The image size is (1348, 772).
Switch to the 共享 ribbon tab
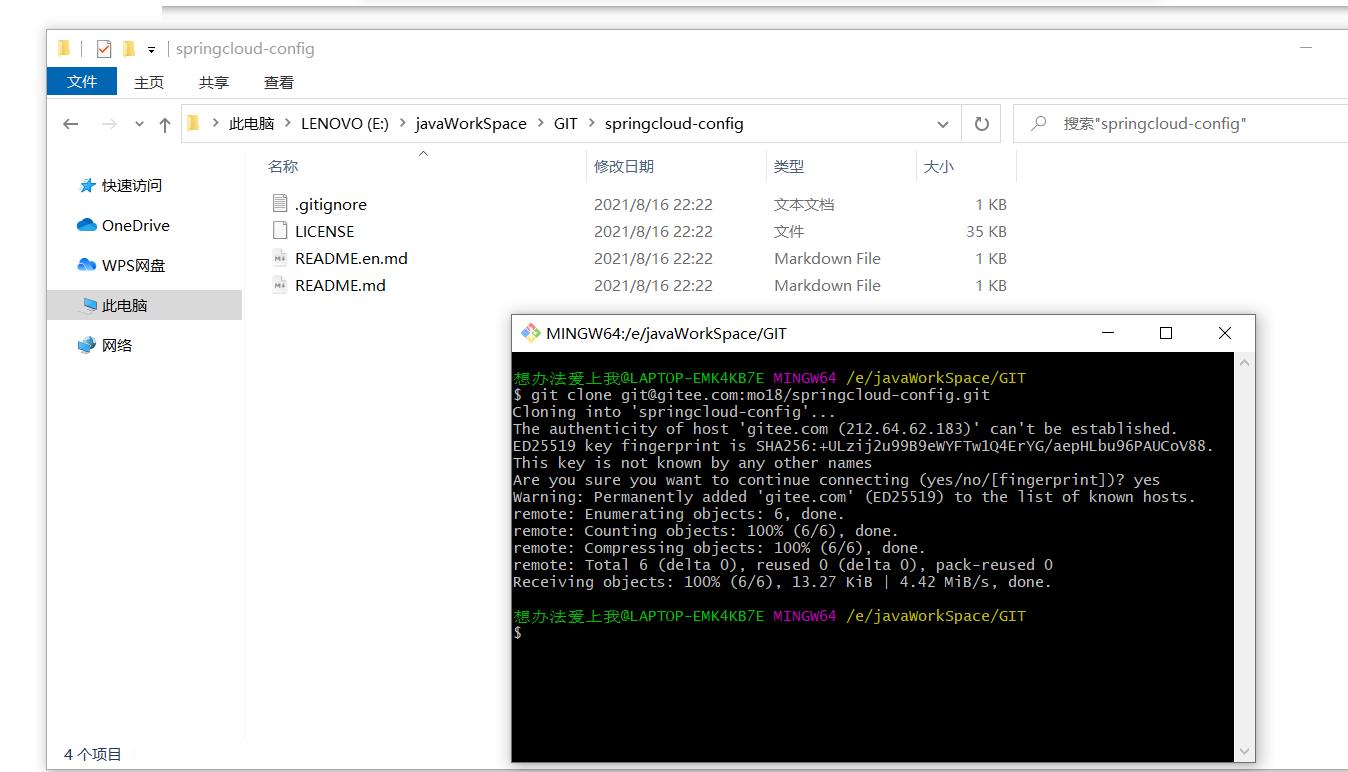click(214, 83)
